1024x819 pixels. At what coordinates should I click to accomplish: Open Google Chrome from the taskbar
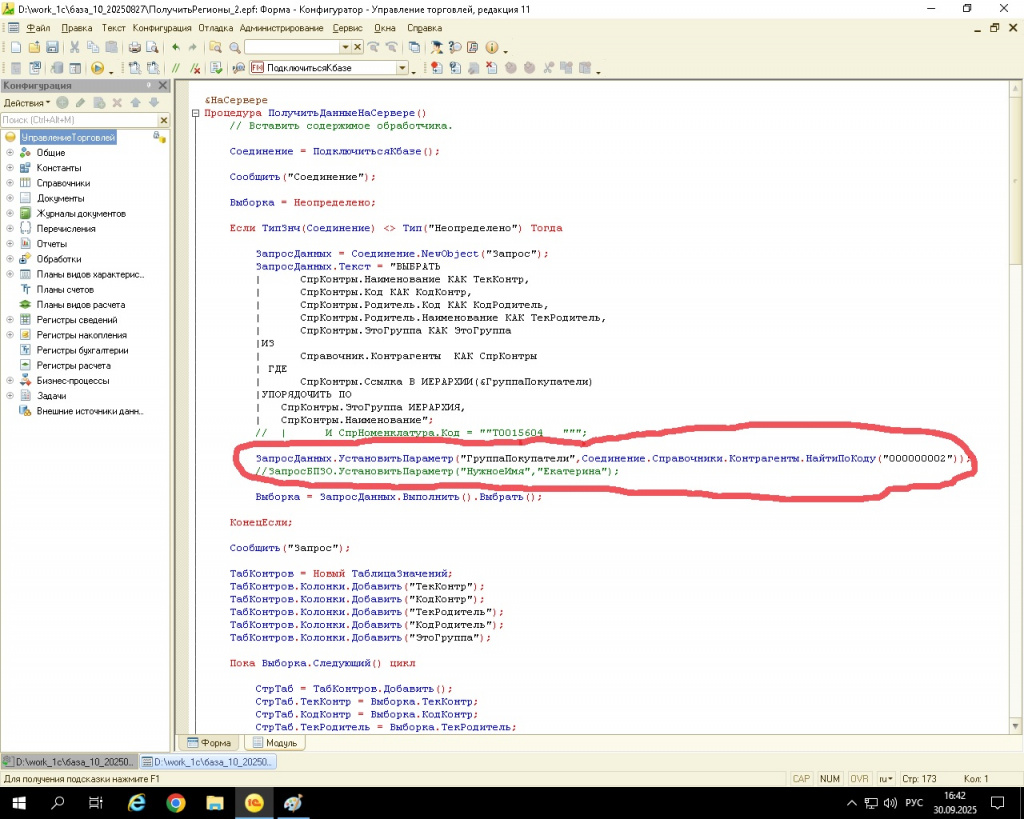click(x=176, y=803)
